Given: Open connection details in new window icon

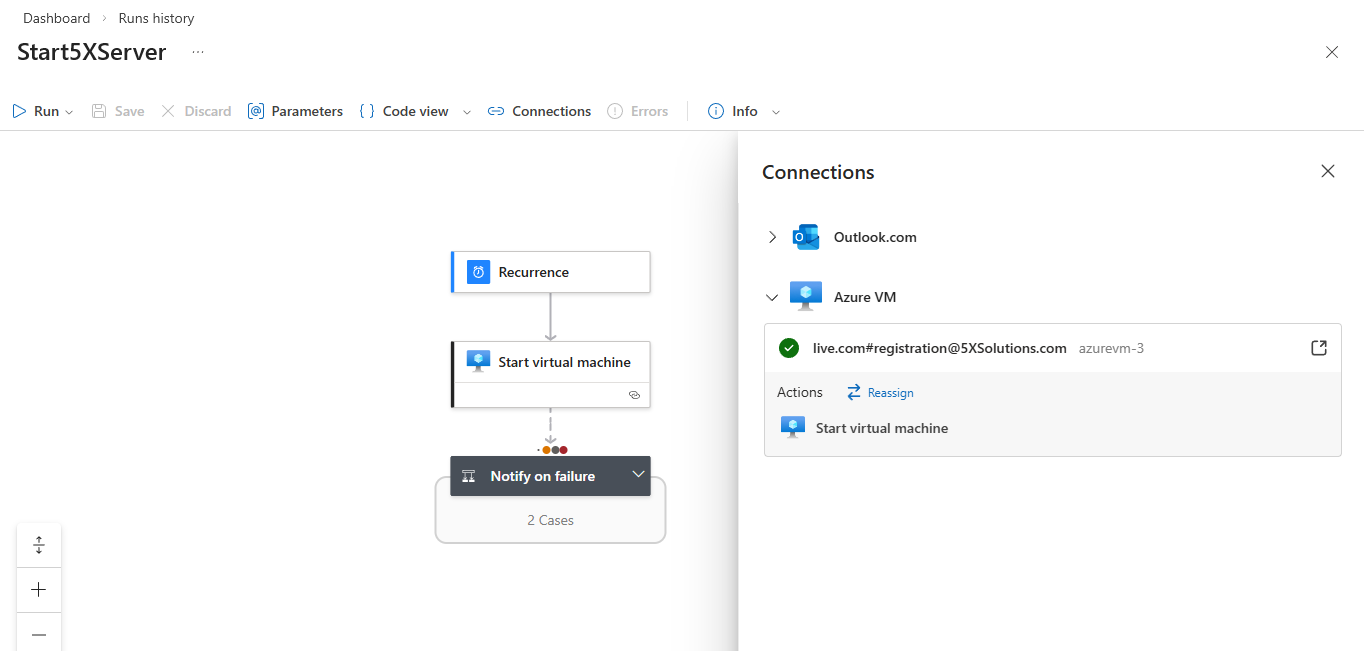Looking at the screenshot, I should click(1319, 348).
